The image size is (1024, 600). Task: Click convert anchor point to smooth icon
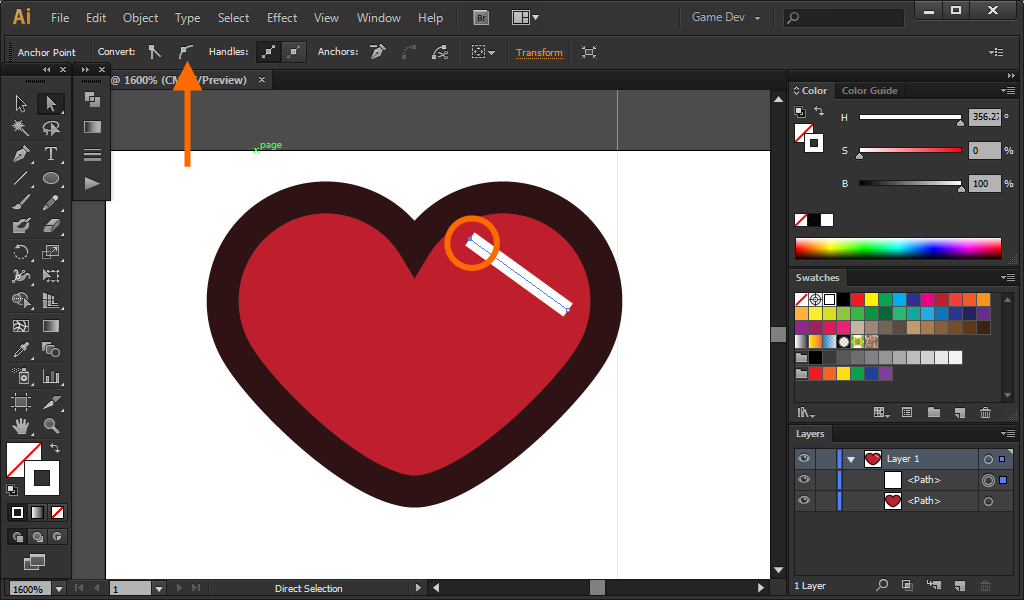coord(184,52)
